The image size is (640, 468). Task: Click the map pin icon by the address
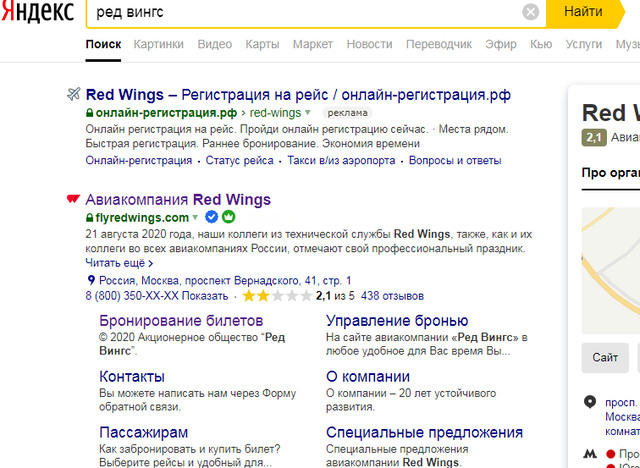tap(91, 280)
